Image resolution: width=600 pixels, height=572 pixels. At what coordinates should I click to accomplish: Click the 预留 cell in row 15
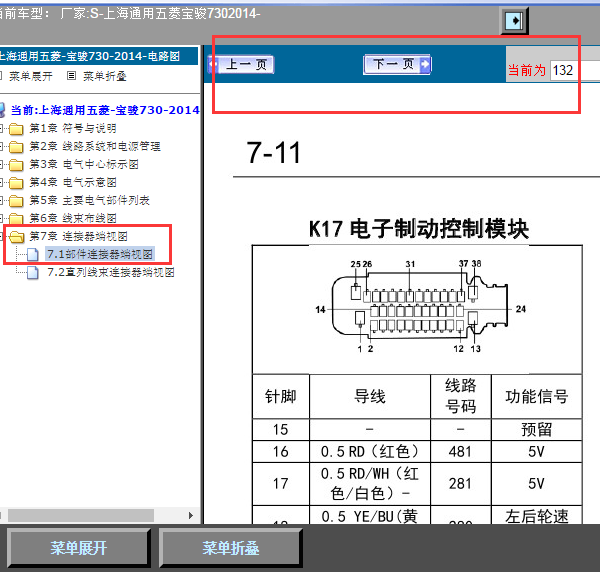[536, 429]
